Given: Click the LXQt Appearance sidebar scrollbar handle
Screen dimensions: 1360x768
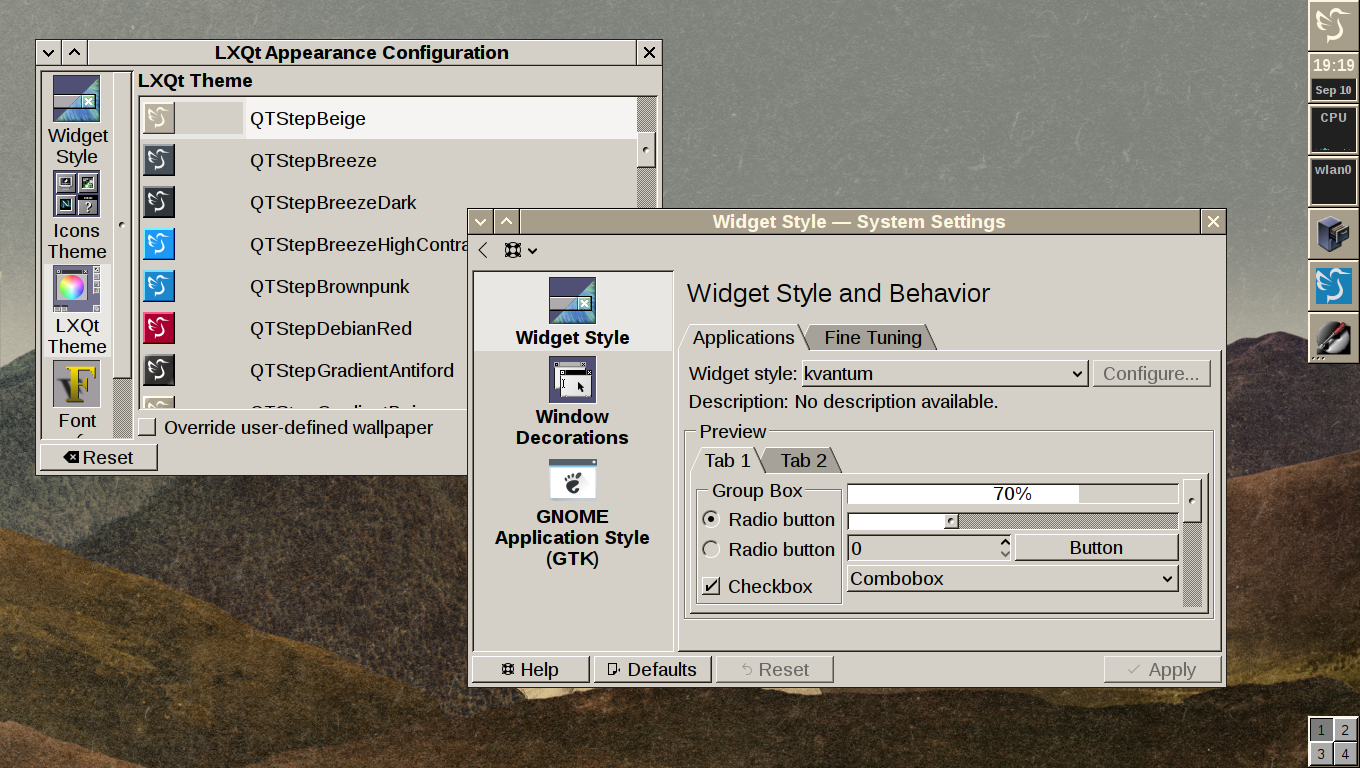Looking at the screenshot, I should 121,225.
